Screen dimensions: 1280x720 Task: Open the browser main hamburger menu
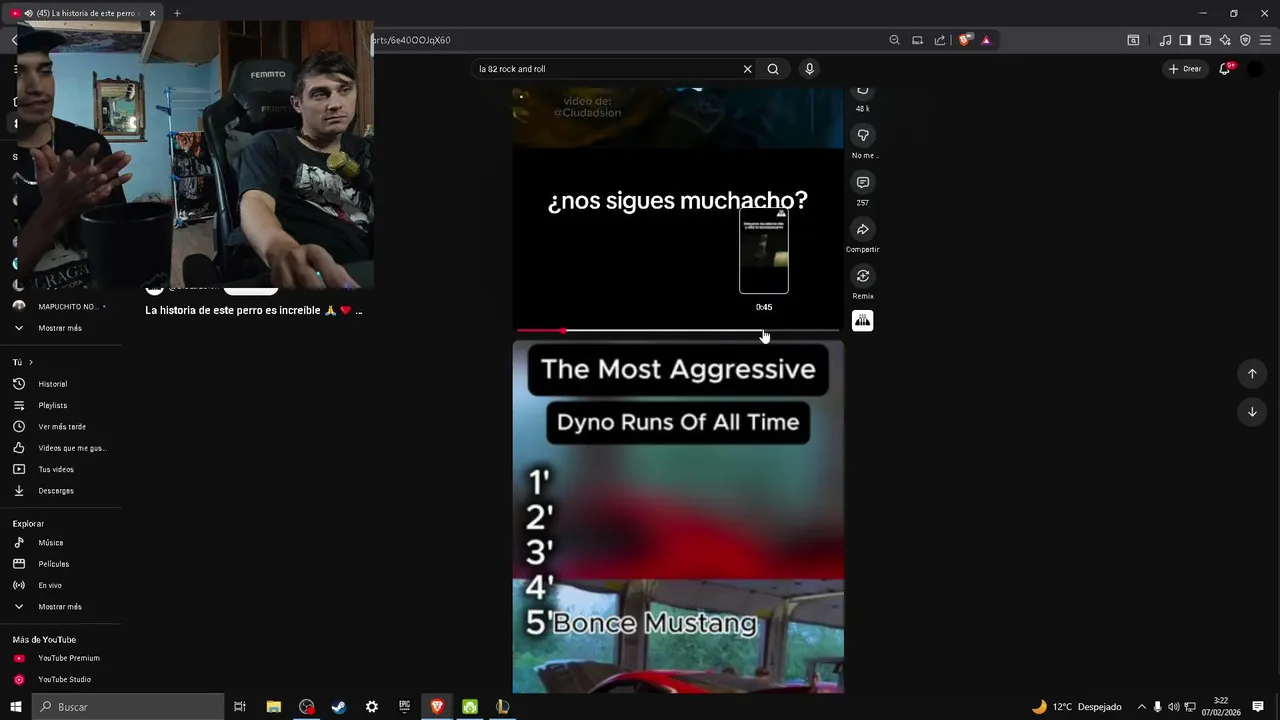point(1266,40)
